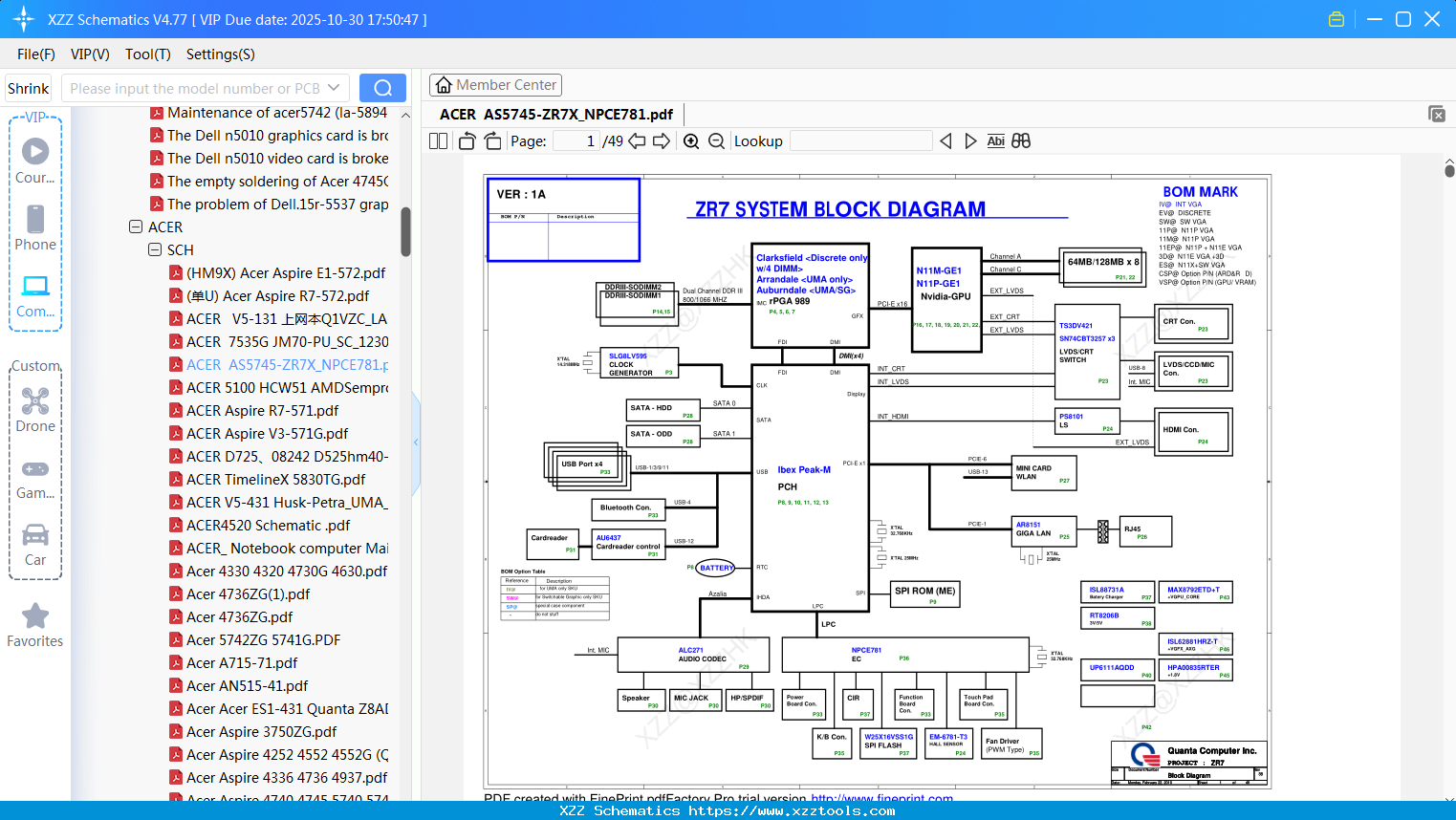Open ACER Aspire R7-571.pdf

pyautogui.click(x=262, y=411)
